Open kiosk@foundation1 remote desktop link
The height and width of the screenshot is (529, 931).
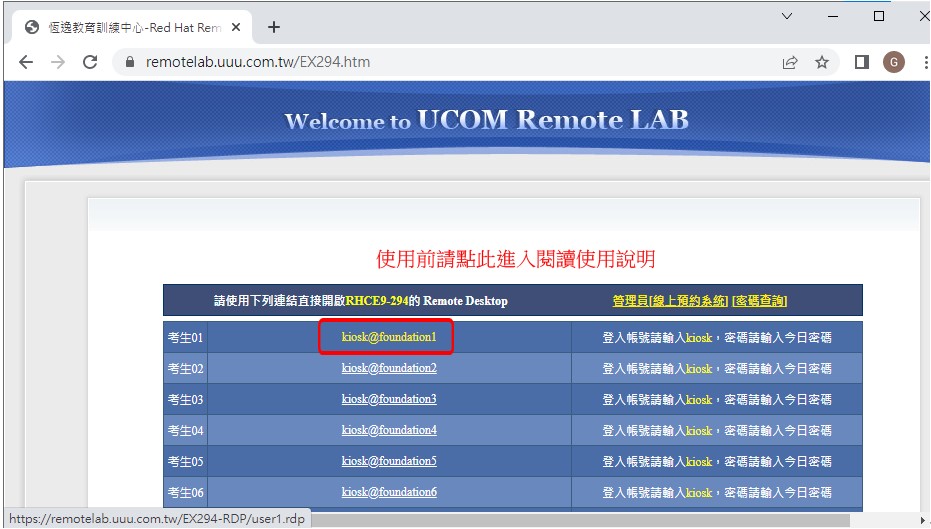[389, 338]
